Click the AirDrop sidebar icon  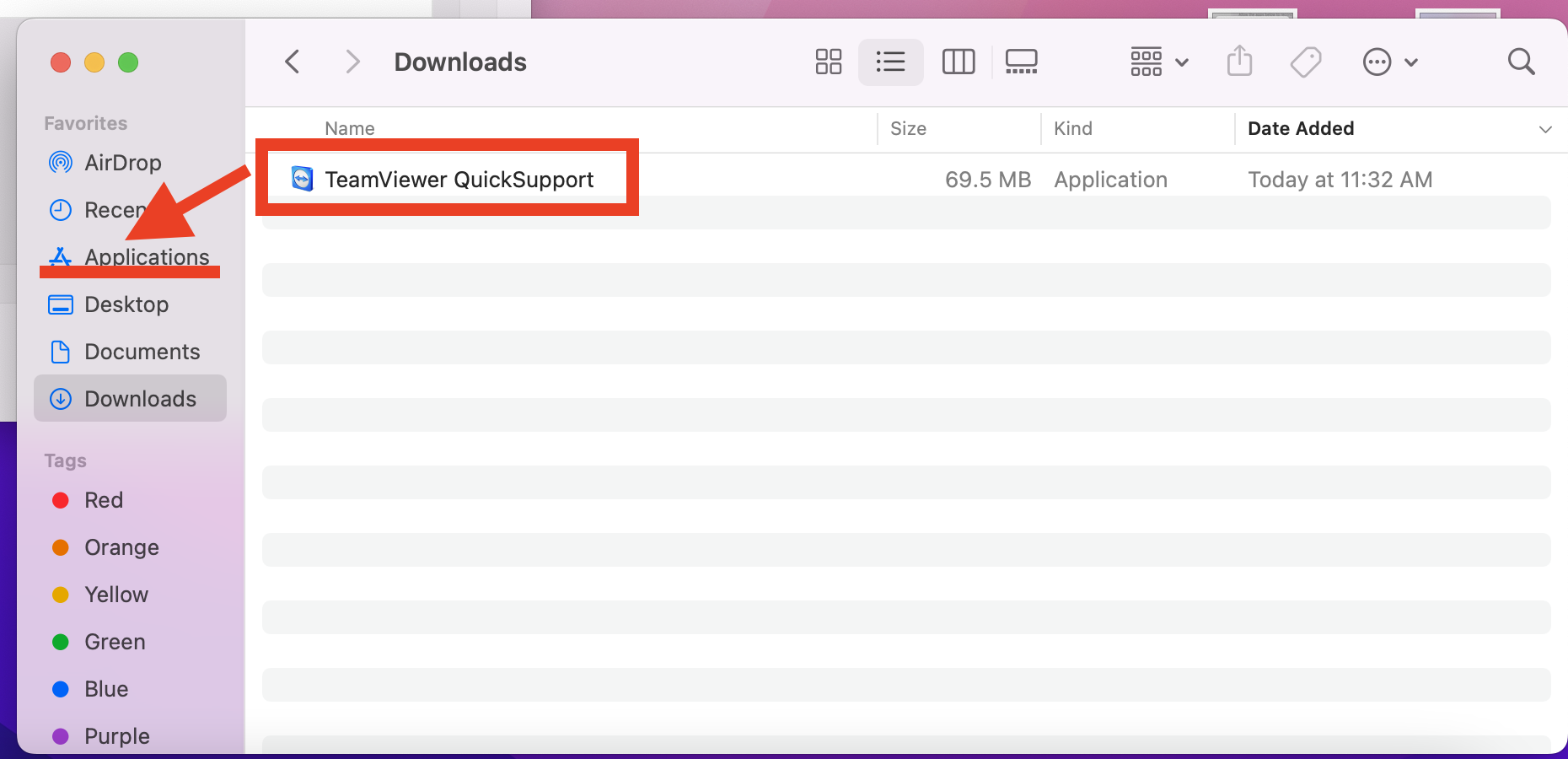click(61, 163)
